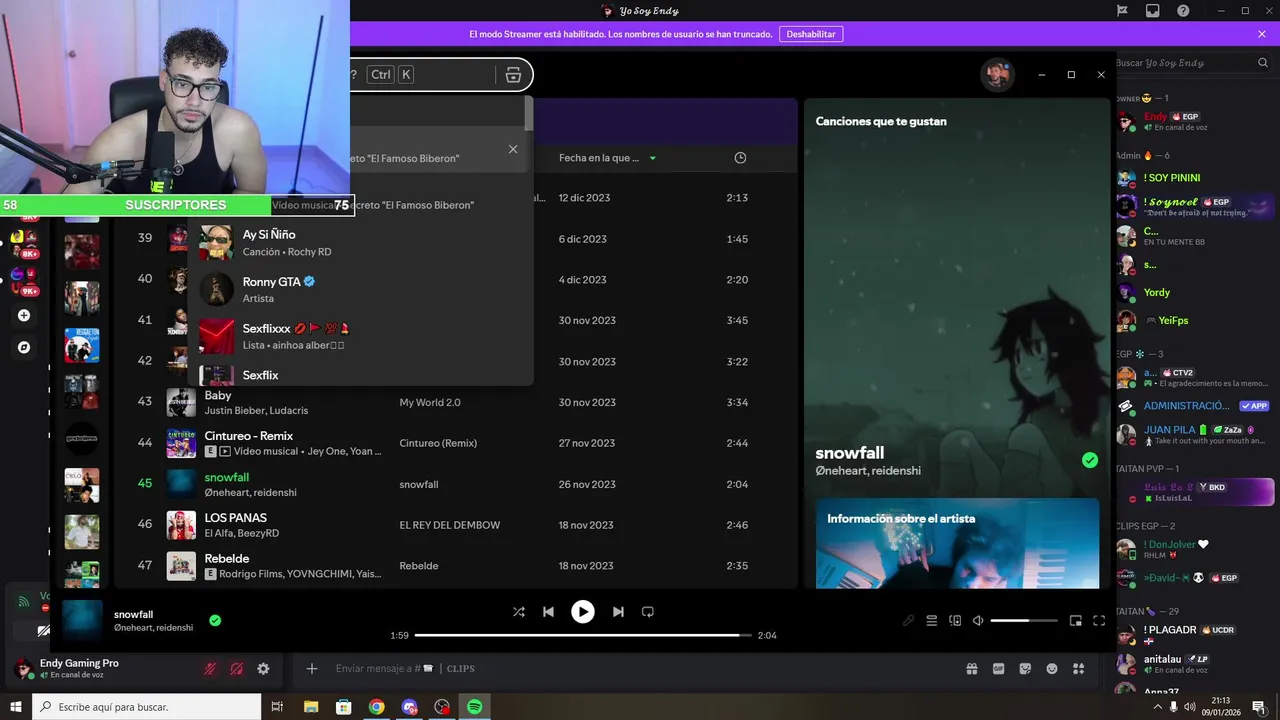Screen dimensions: 1280x720
Task: Toggle liked checkmark next to snowfall in player bar
Action: tap(215, 621)
